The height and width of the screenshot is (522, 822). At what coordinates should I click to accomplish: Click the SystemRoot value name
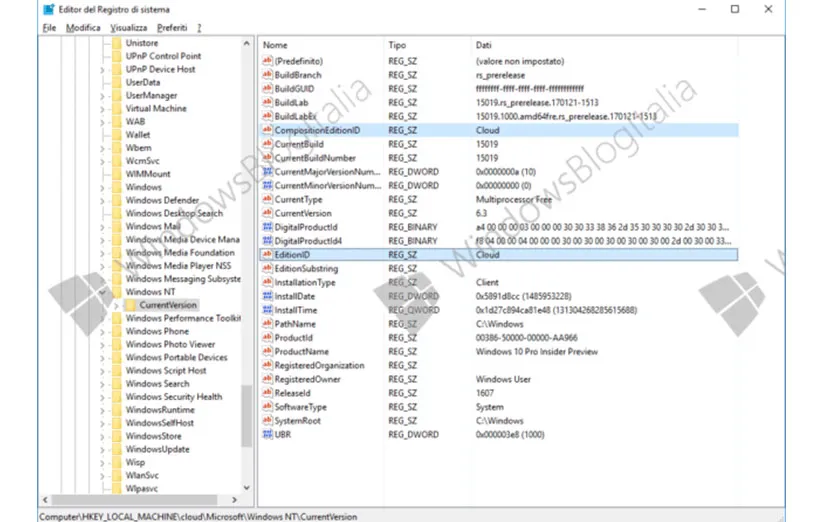click(297, 421)
